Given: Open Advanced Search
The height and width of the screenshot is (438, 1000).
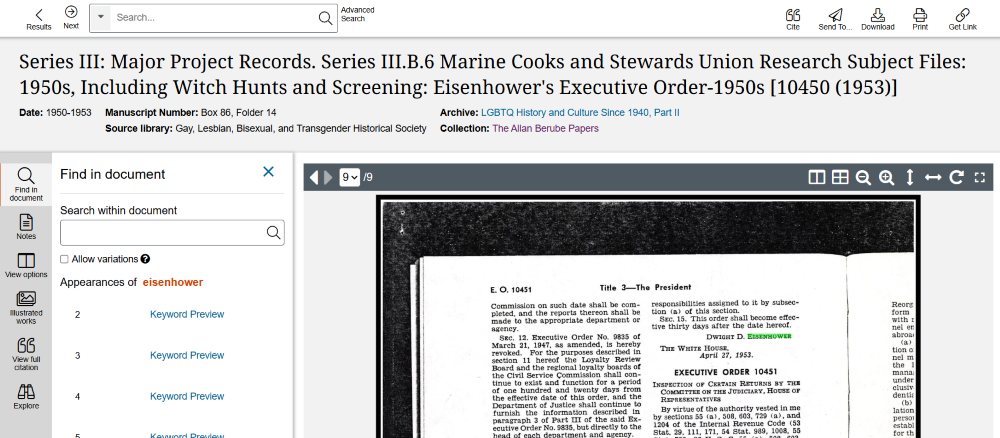Looking at the screenshot, I should tap(357, 14).
